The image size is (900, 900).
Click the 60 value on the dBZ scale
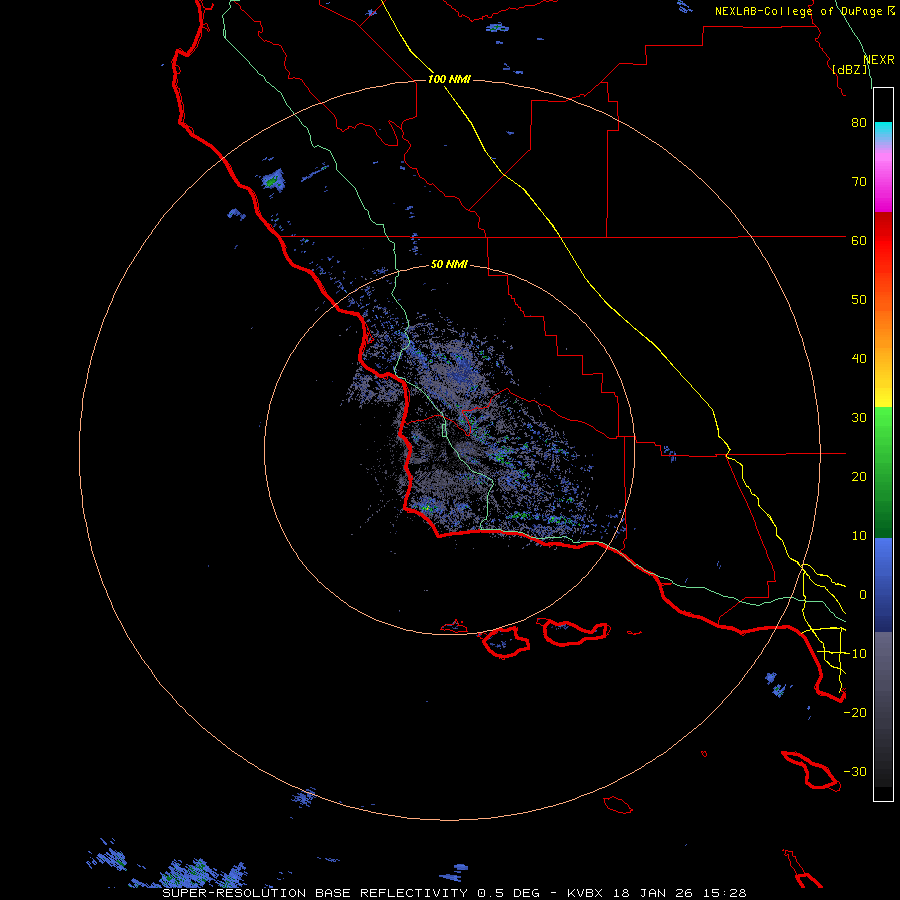[x=859, y=241]
